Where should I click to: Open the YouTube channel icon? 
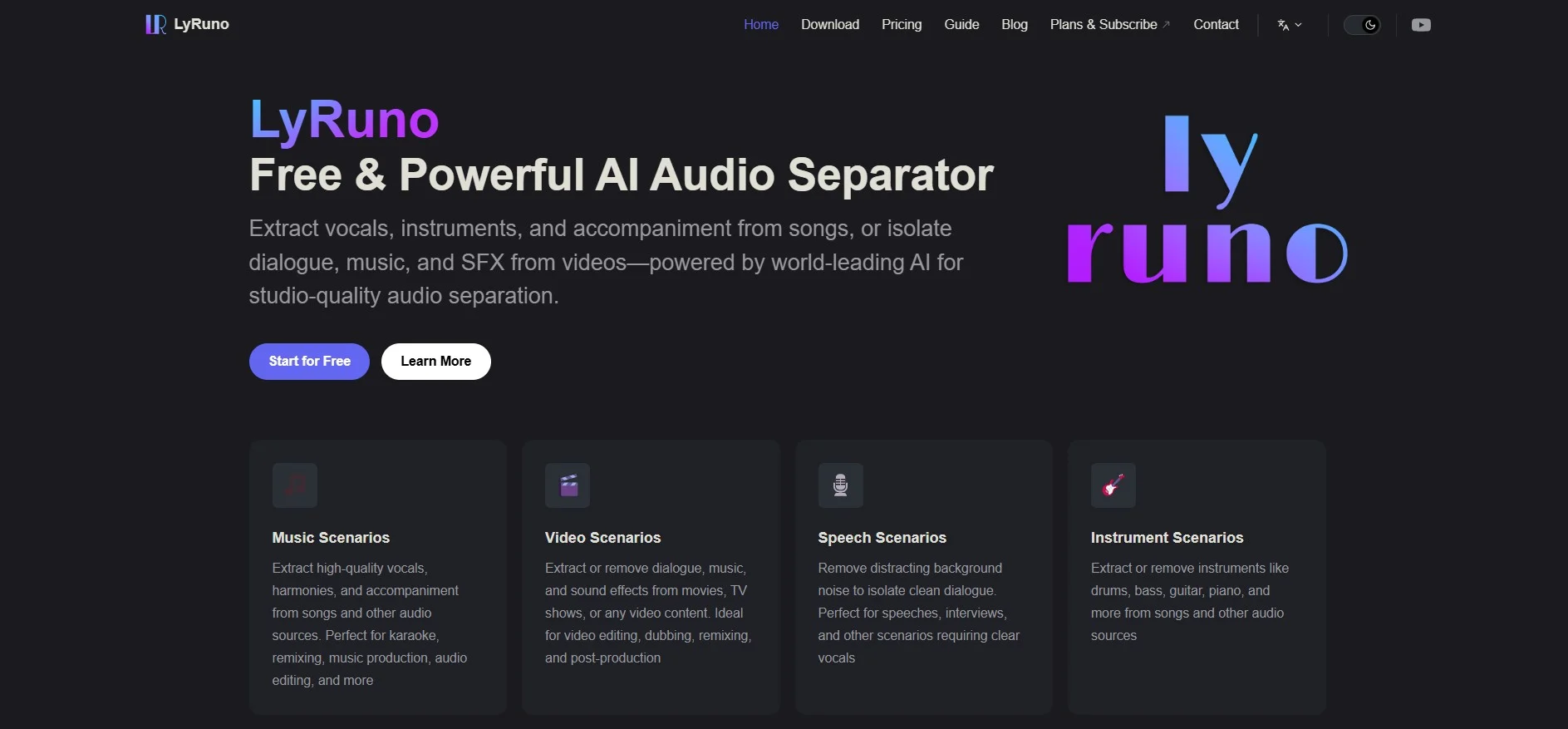point(1421,25)
